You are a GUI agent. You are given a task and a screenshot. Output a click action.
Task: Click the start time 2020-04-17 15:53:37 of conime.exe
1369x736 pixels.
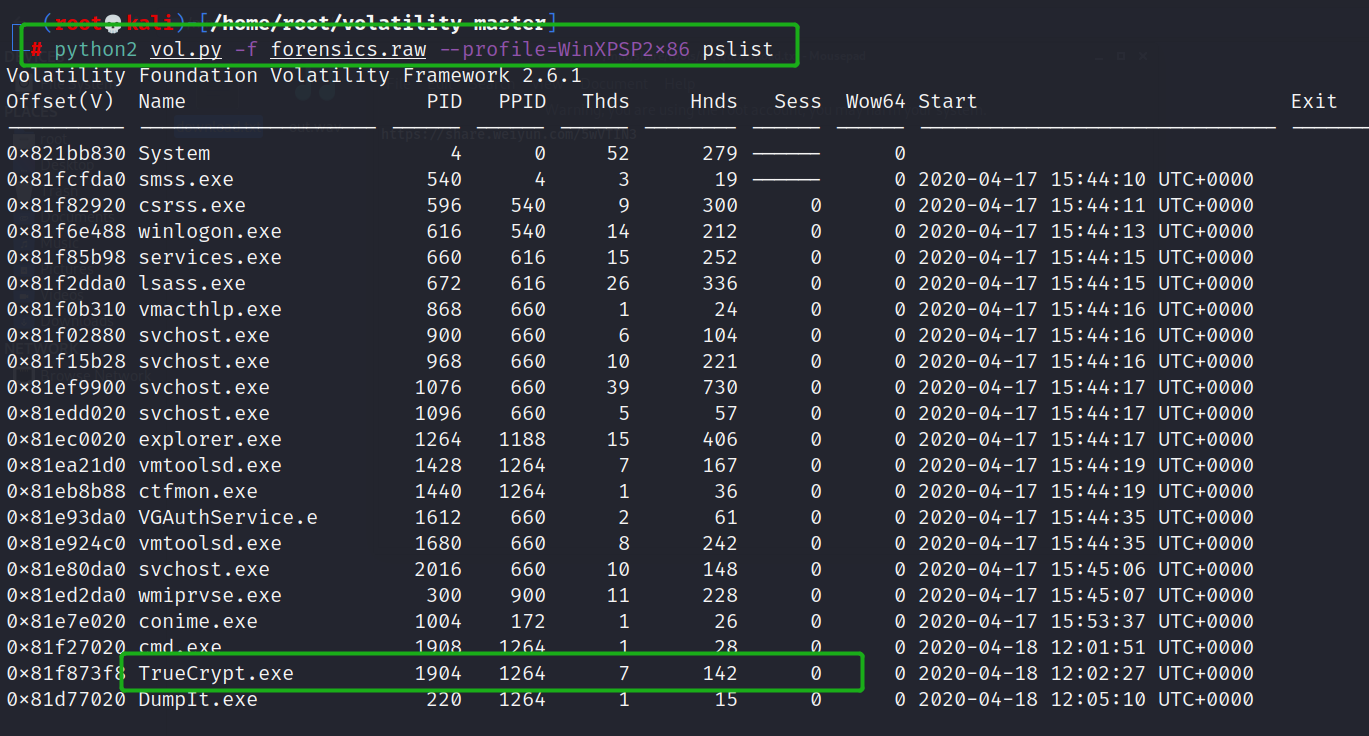[x=1086, y=622]
